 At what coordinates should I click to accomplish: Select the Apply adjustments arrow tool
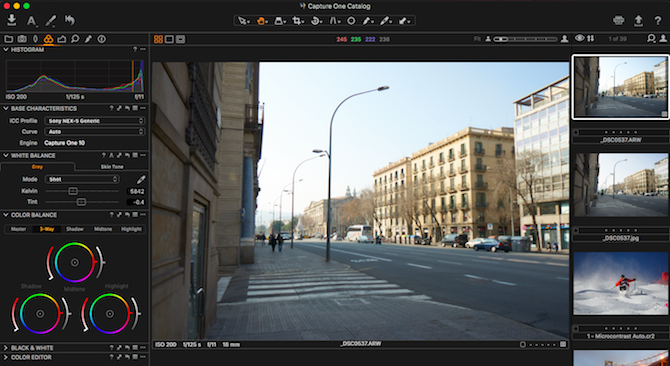click(x=404, y=20)
